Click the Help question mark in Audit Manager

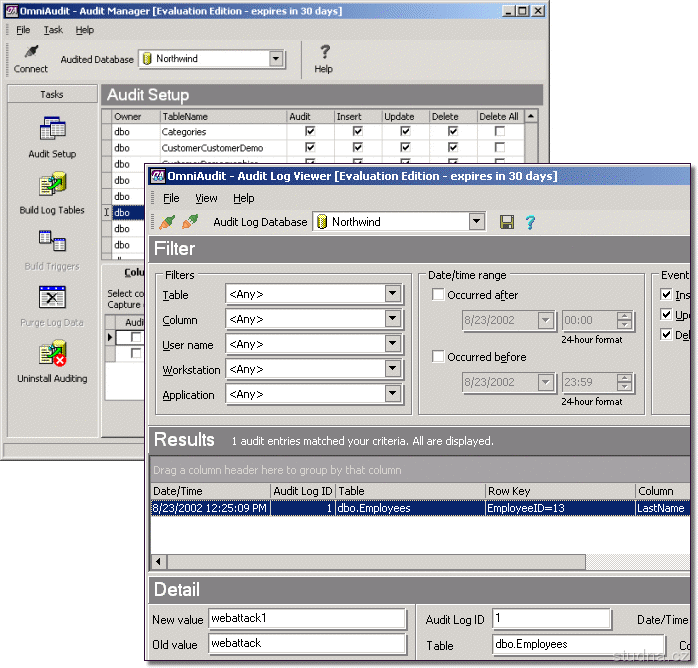324,52
